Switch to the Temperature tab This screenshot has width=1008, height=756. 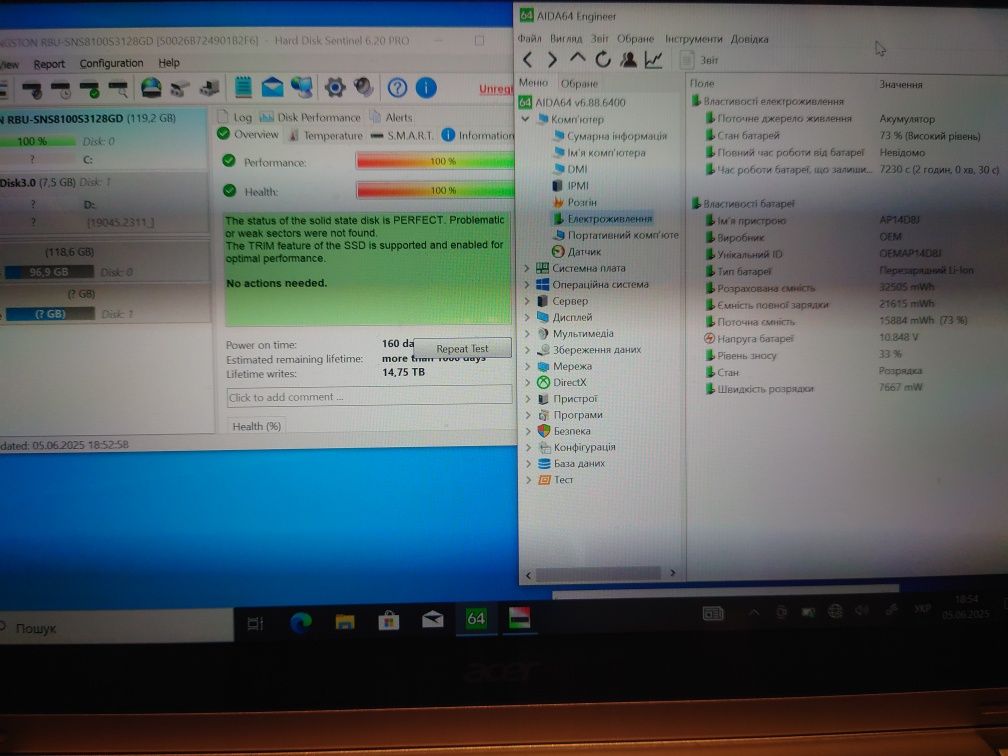pyautogui.click(x=326, y=136)
